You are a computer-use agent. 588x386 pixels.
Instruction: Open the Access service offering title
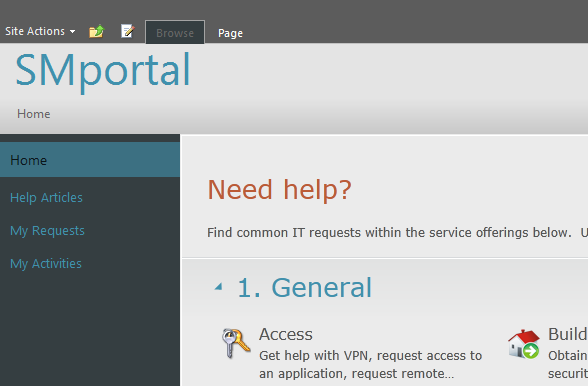tap(285, 334)
